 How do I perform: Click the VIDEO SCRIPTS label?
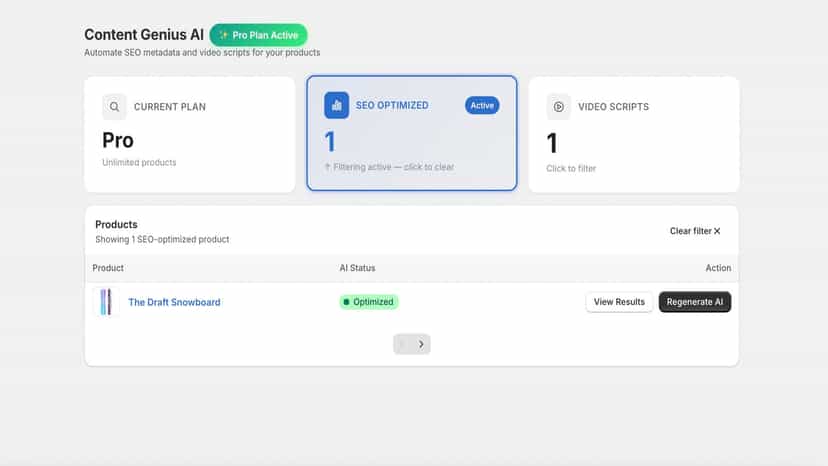pyautogui.click(x=613, y=107)
